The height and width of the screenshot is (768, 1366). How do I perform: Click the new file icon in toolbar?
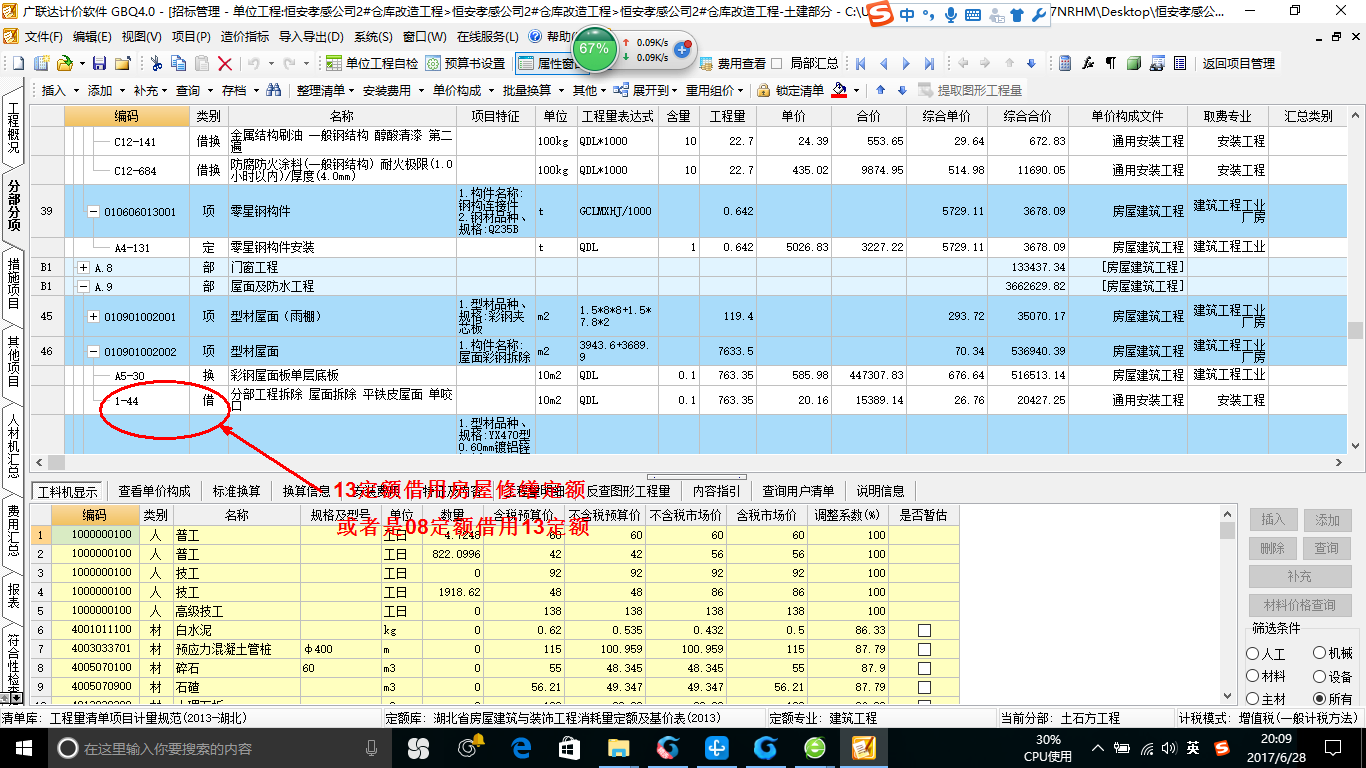(18, 63)
